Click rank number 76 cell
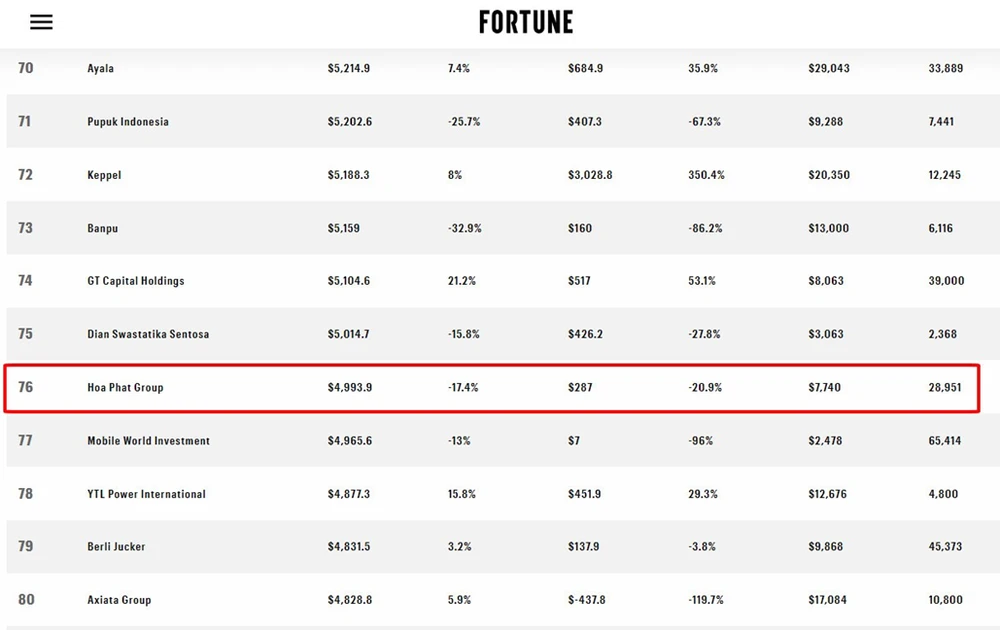Viewport: 1000px width, 630px height. 26,387
